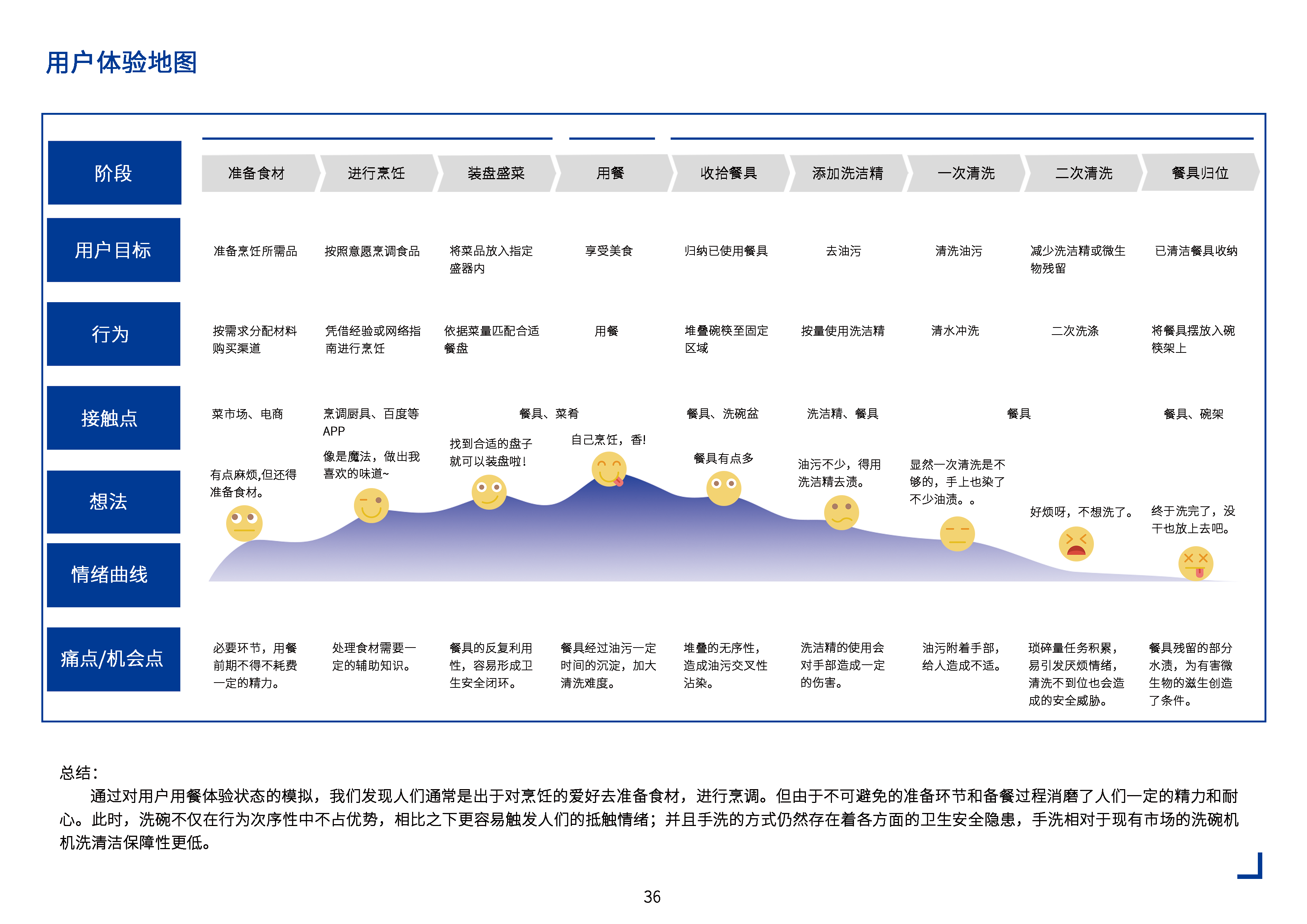This screenshot has height=924, width=1307.
Task: Click the 用户体验地图 page title
Action: coord(121,62)
